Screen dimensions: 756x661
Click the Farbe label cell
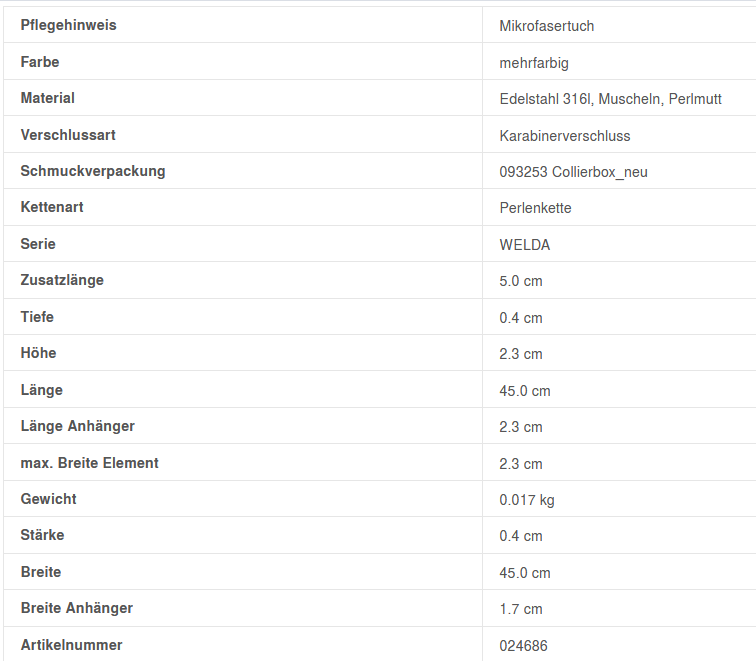40,62
